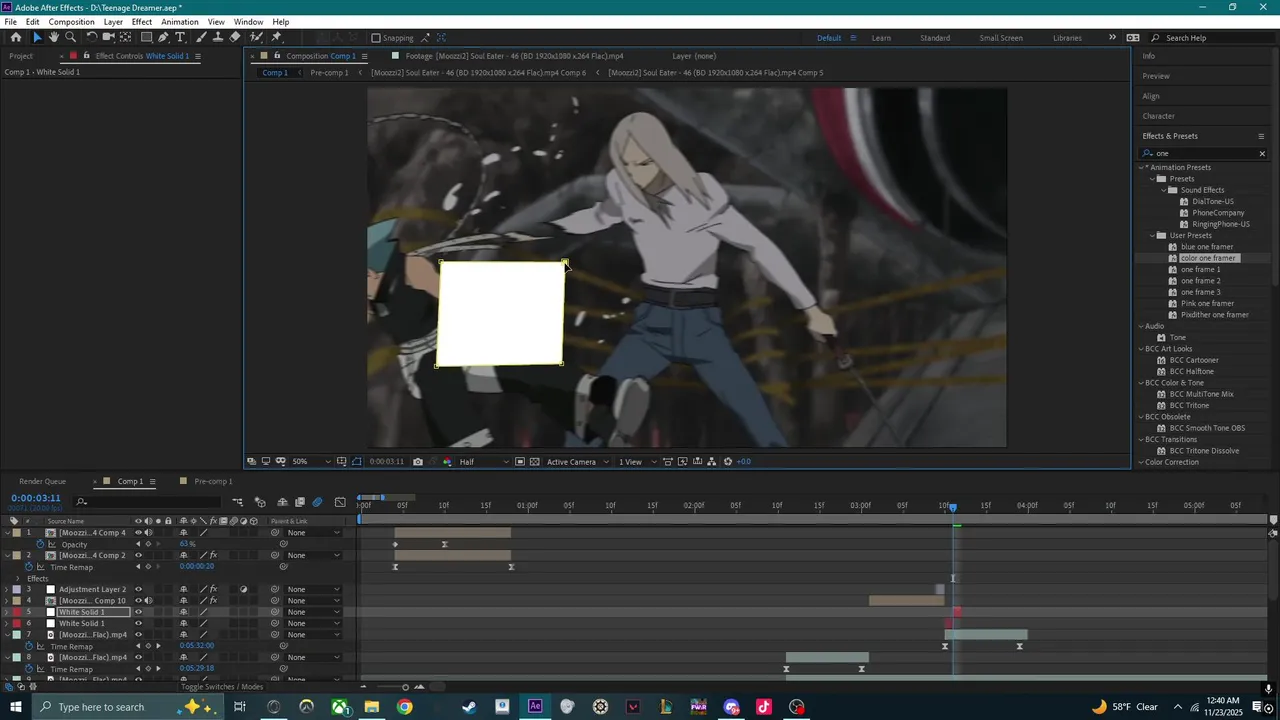
Task: Click Toggle Switches / Modes button
Action: click(x=222, y=687)
